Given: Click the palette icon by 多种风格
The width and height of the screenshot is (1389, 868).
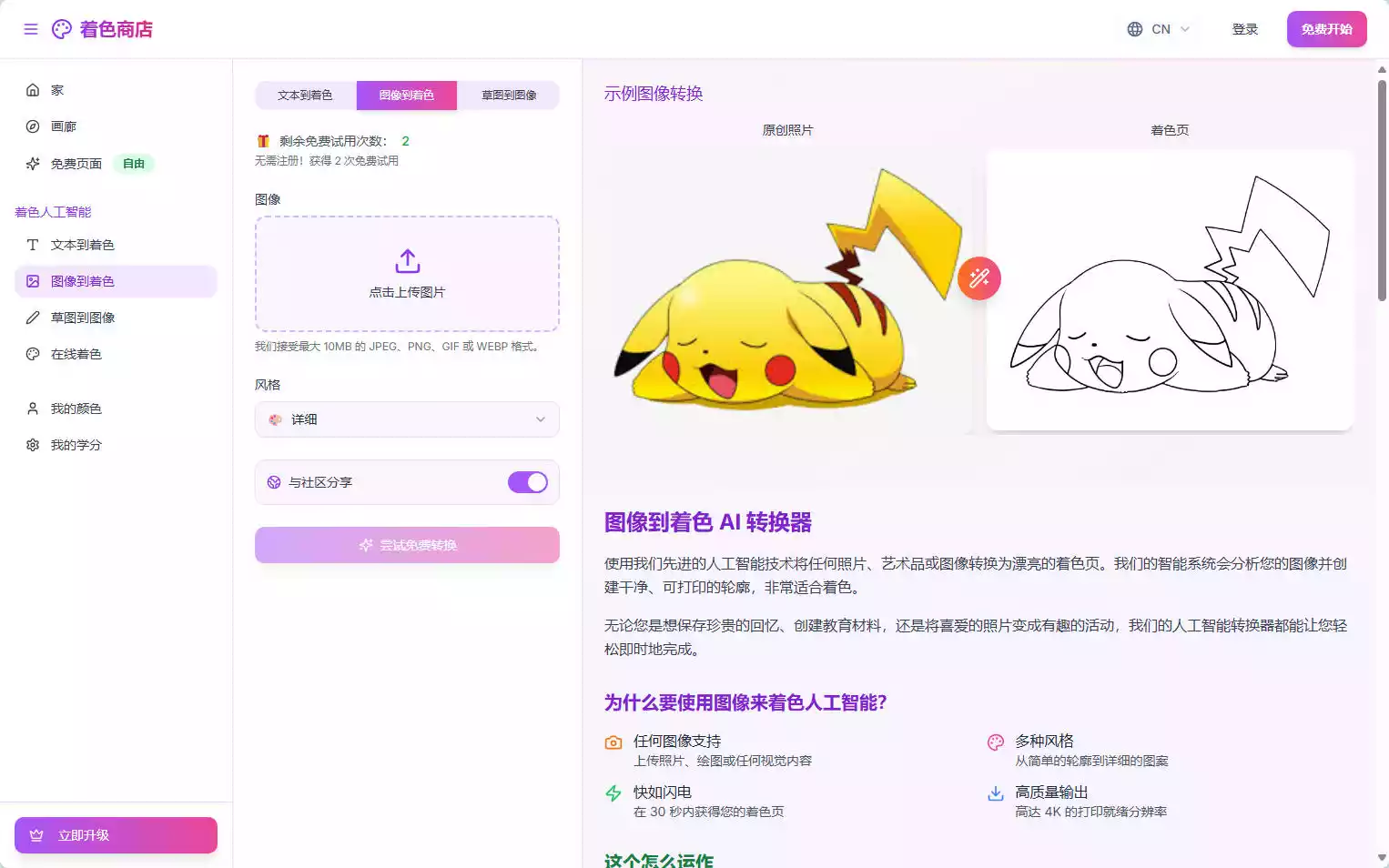Looking at the screenshot, I should [996, 742].
